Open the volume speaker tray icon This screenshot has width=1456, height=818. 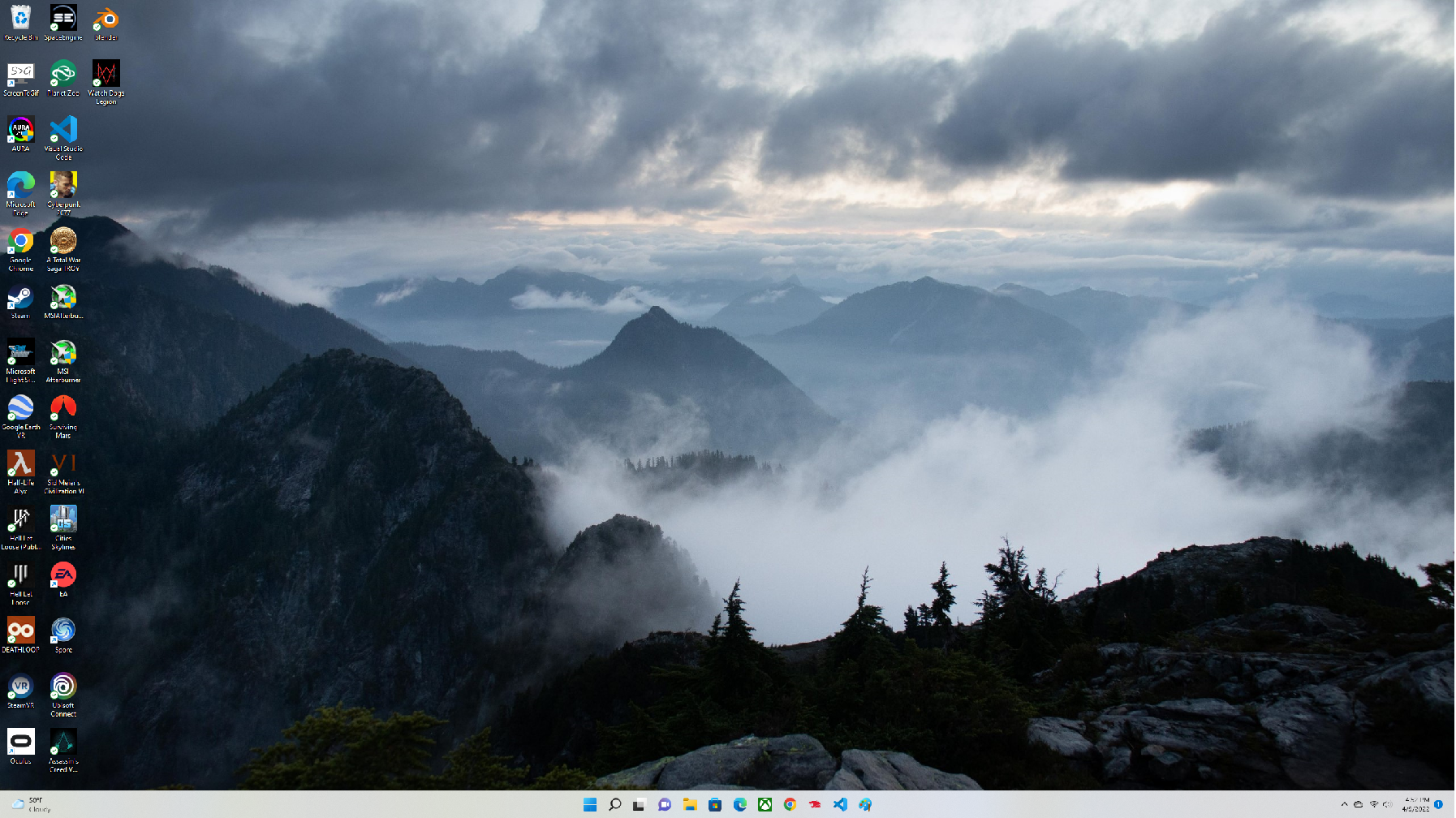(1387, 804)
